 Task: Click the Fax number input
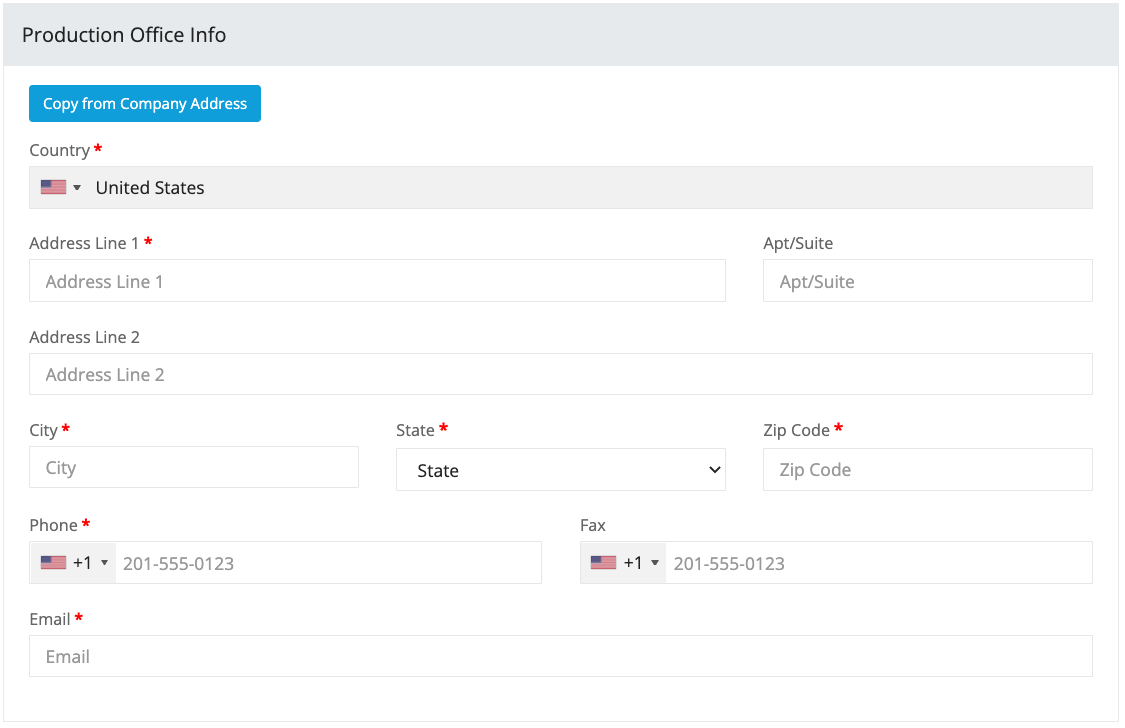click(879, 563)
